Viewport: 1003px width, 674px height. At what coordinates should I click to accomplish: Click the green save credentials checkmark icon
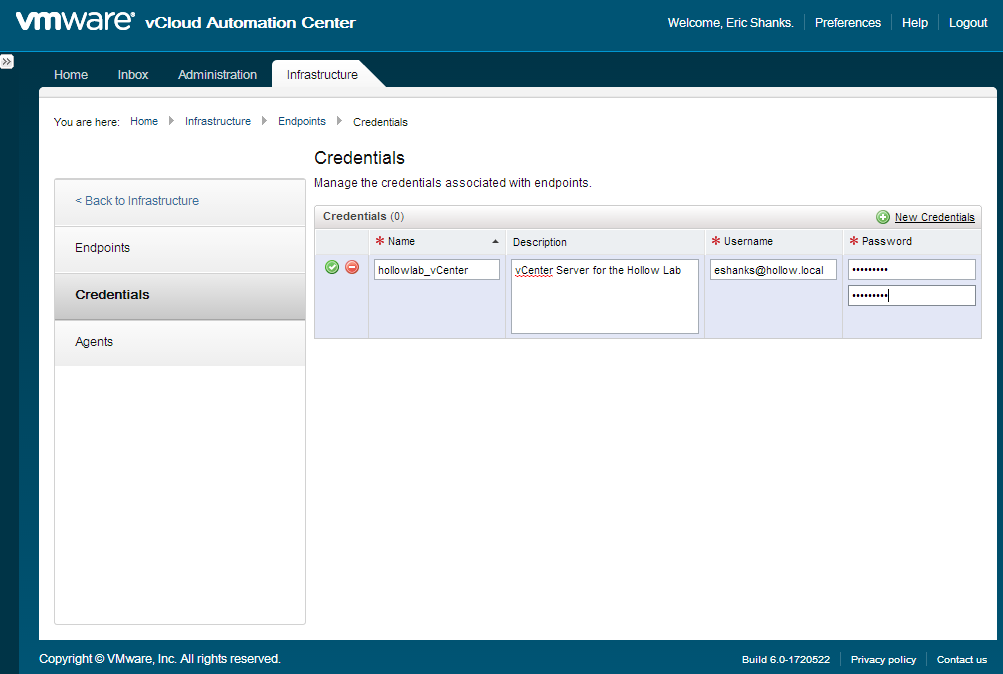pos(332,267)
